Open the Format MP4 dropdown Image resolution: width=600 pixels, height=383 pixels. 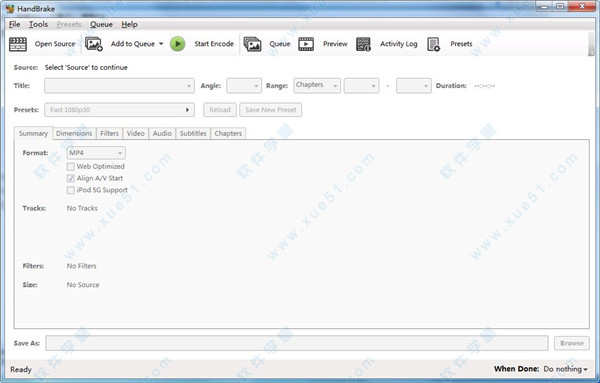(x=96, y=153)
